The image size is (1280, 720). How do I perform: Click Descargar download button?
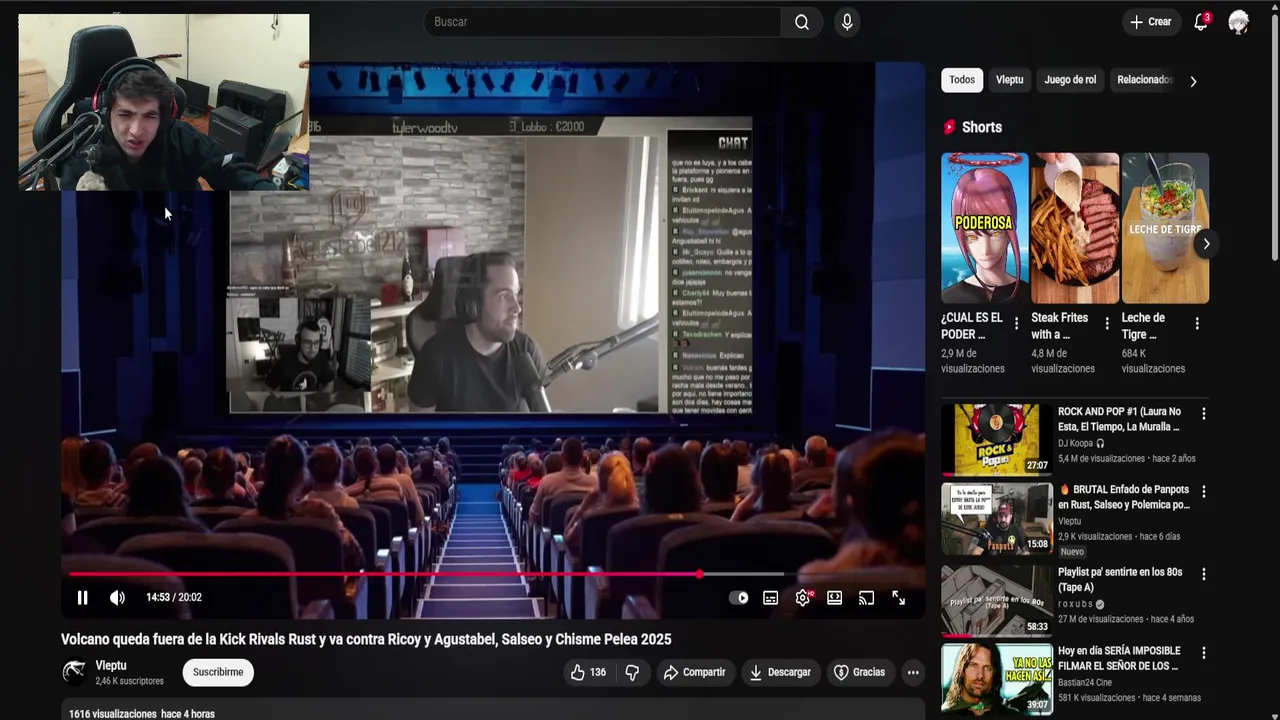tap(780, 672)
